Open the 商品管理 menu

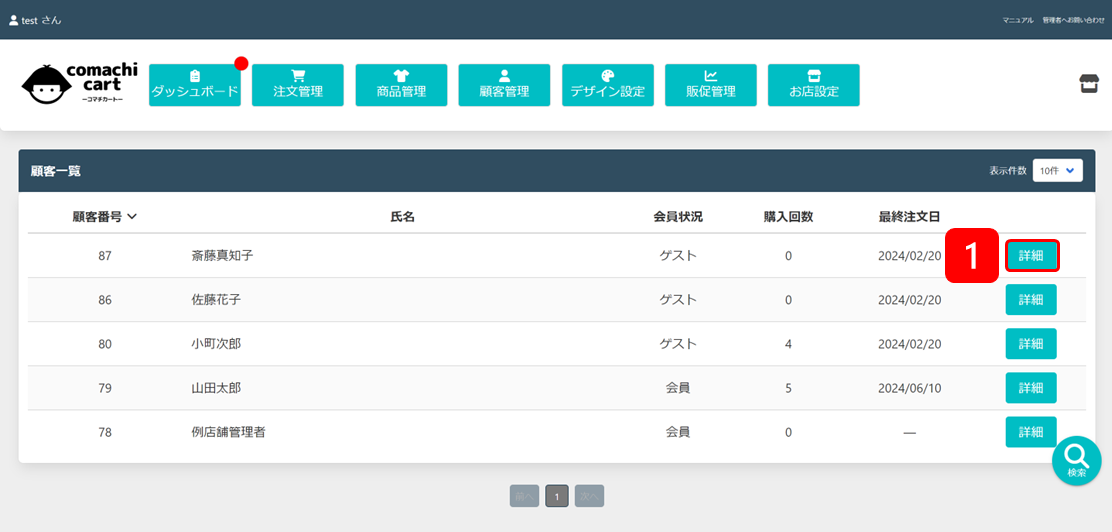click(x=401, y=85)
